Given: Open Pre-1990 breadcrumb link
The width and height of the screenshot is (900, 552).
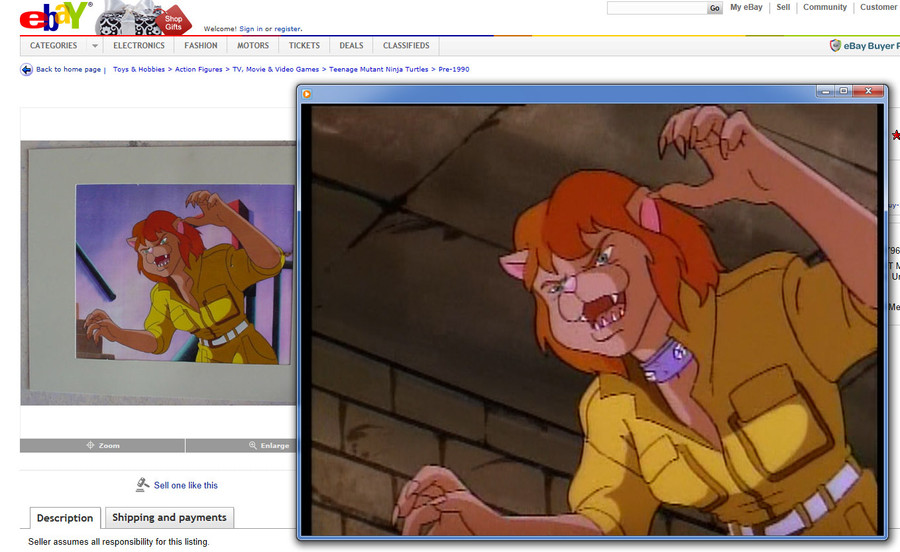Looking at the screenshot, I should coord(453,69).
